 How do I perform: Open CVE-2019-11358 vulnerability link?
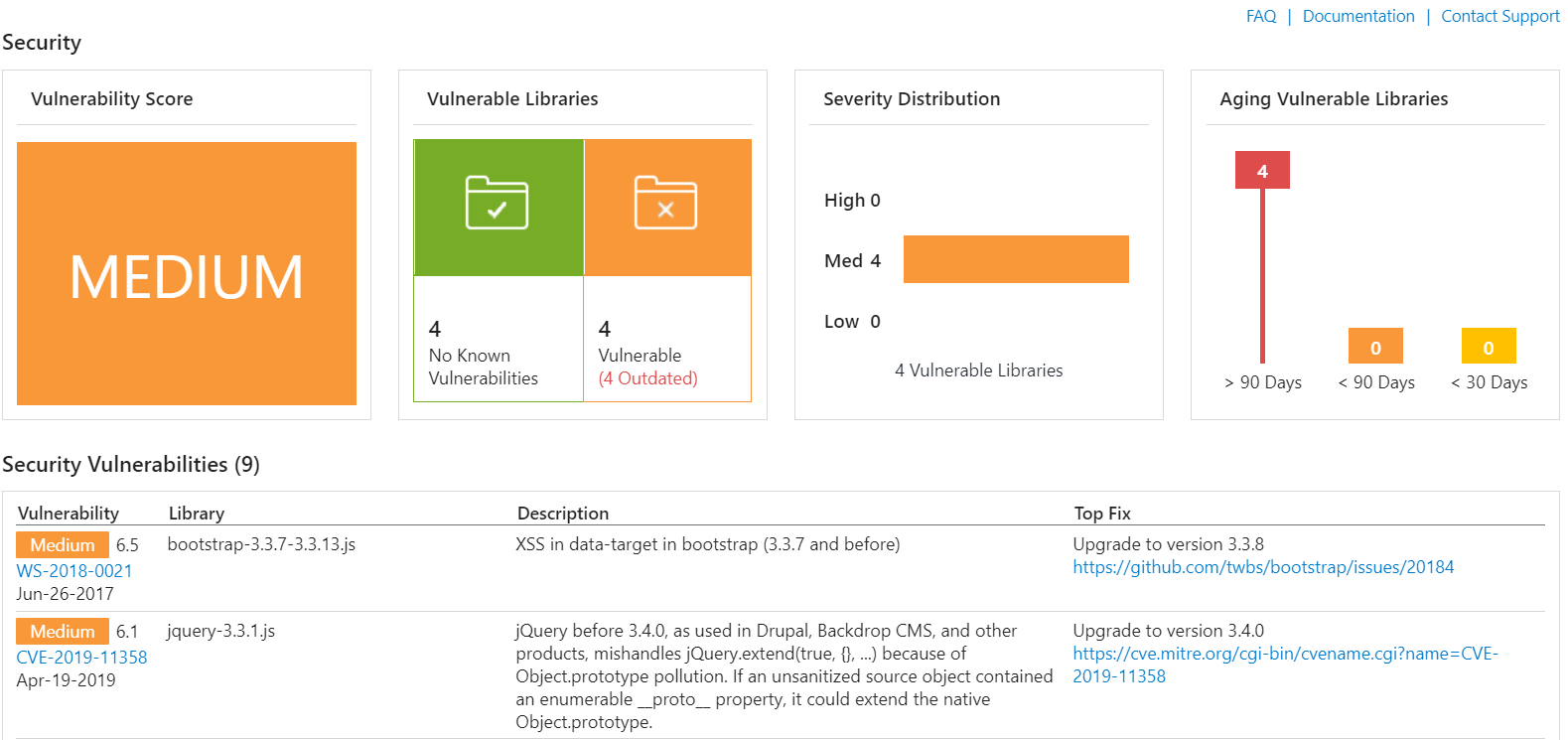pos(81,658)
